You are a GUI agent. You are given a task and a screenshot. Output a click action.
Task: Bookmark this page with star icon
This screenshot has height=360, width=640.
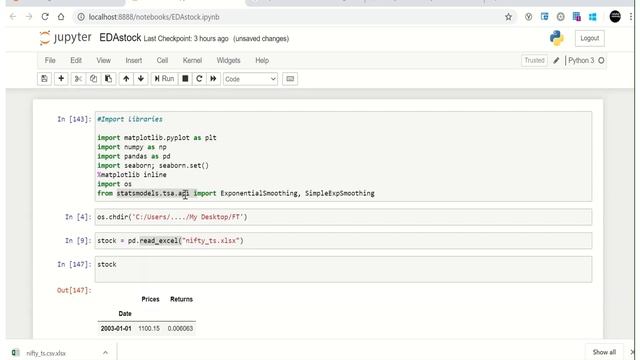click(x=508, y=17)
